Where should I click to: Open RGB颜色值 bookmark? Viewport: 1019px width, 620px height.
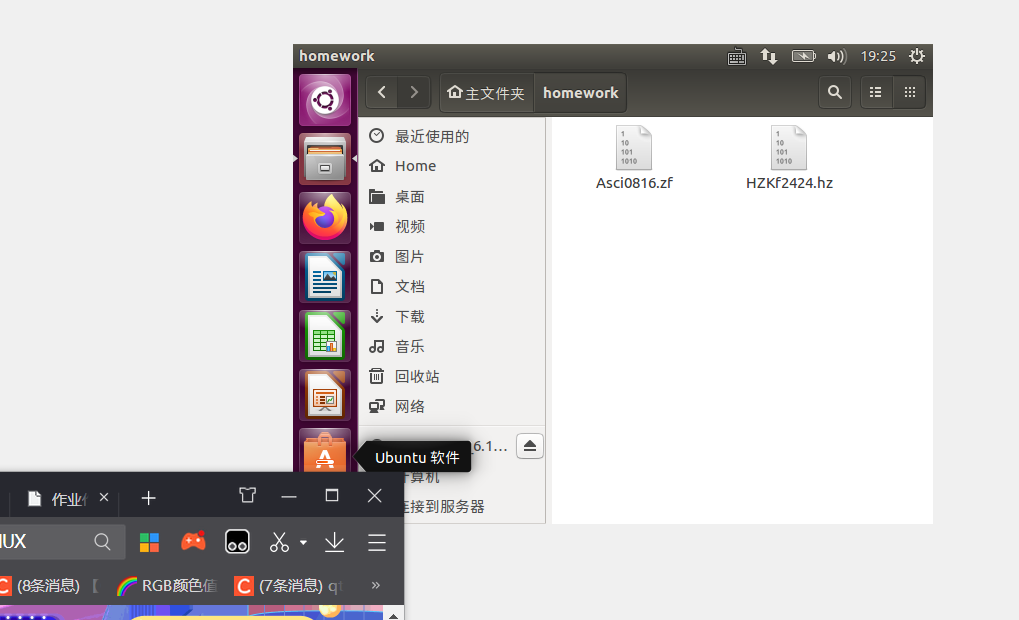(x=166, y=586)
